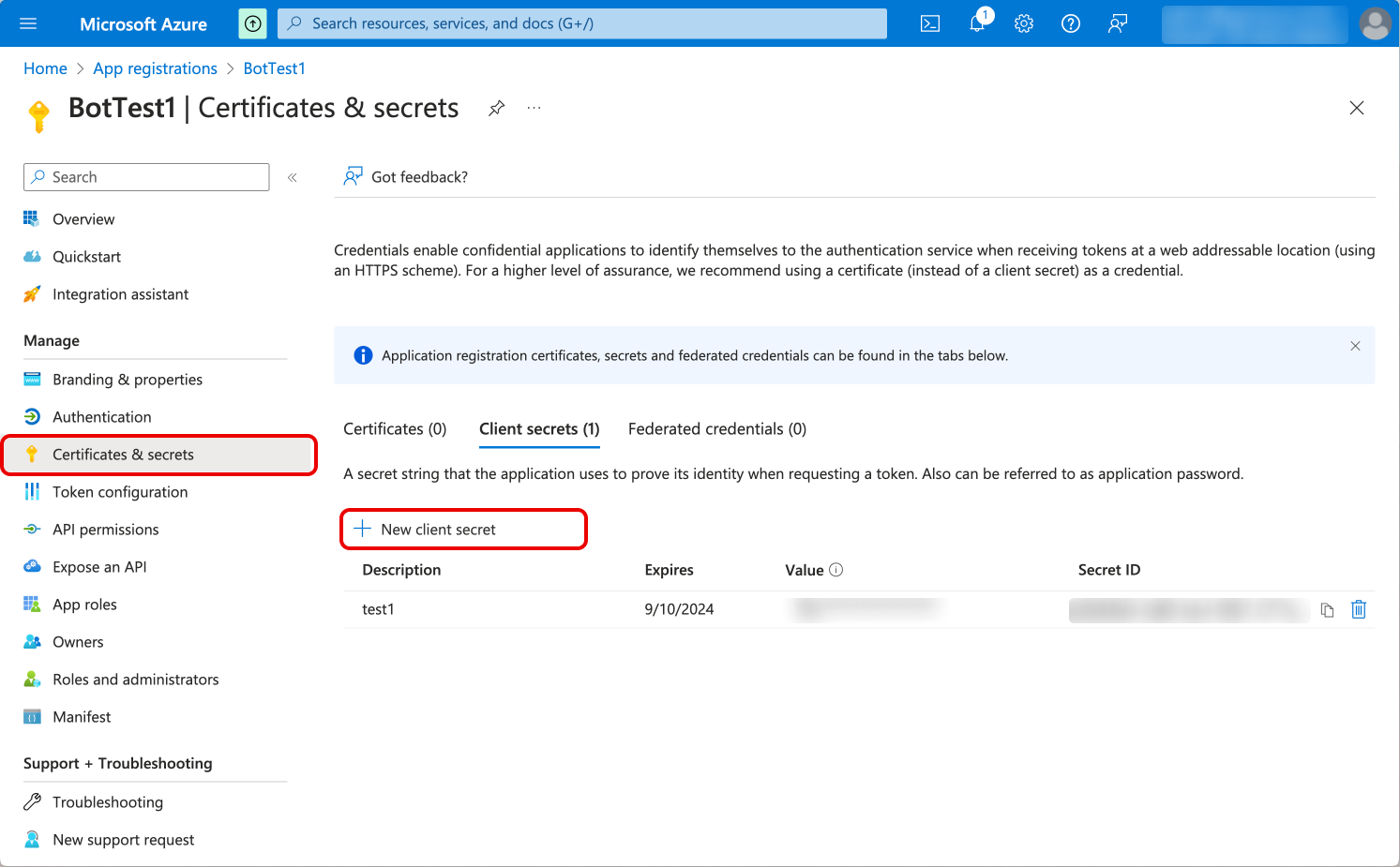The width and height of the screenshot is (1400, 867).
Task: Switch to the Certificates (0) tab
Action: [395, 429]
